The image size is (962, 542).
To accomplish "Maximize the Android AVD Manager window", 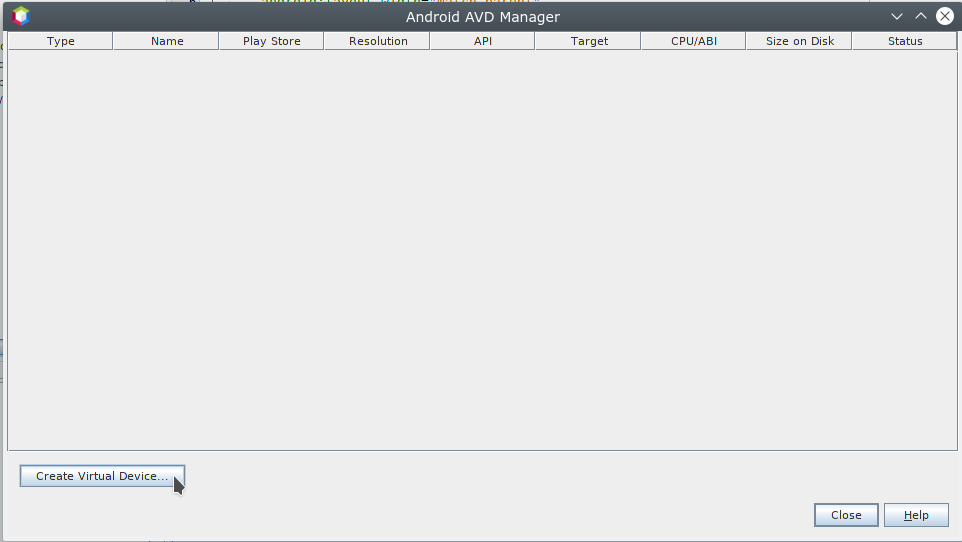I will click(921, 17).
